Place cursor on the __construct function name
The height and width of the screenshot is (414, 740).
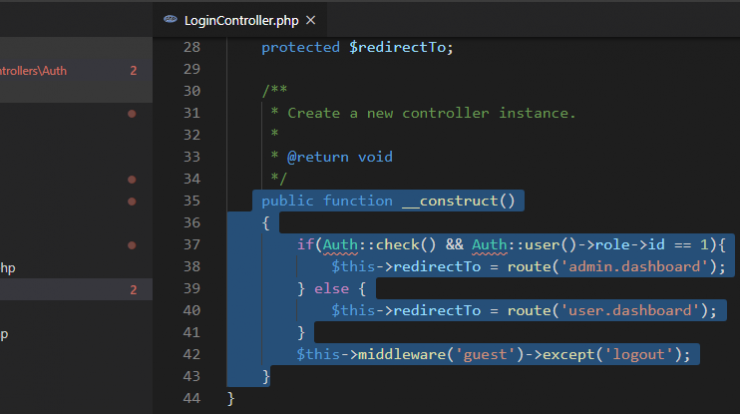tap(457, 201)
